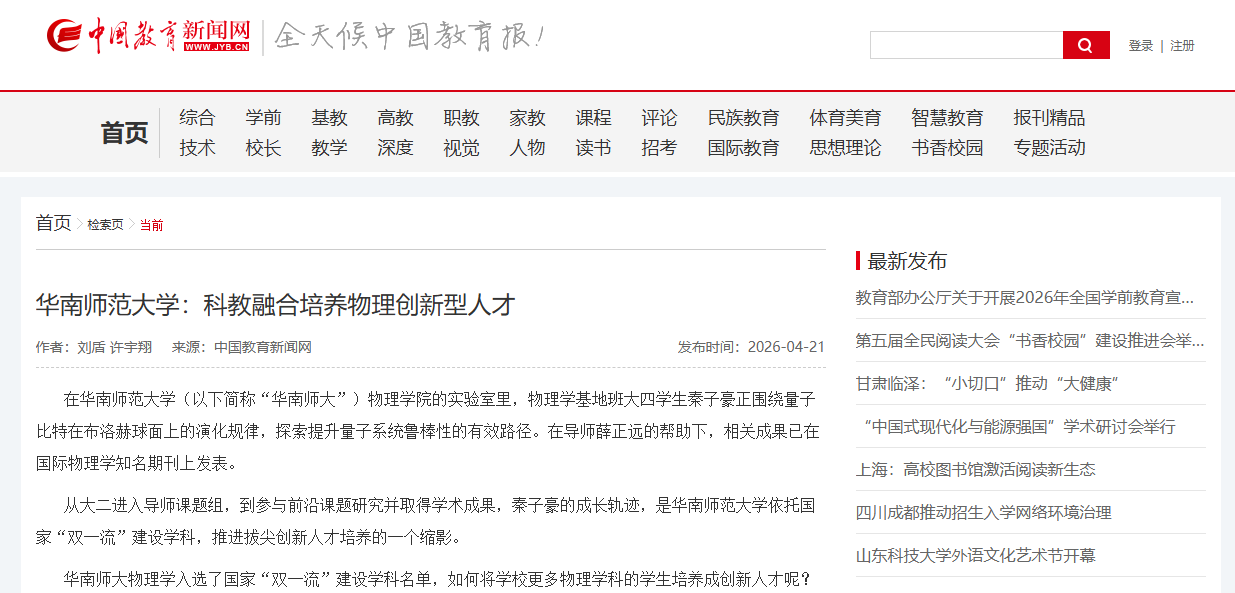The width and height of the screenshot is (1235, 593).
Task: Click the handwritten 全天候中国教育报 banner slogan
Action: pyautogui.click(x=409, y=36)
